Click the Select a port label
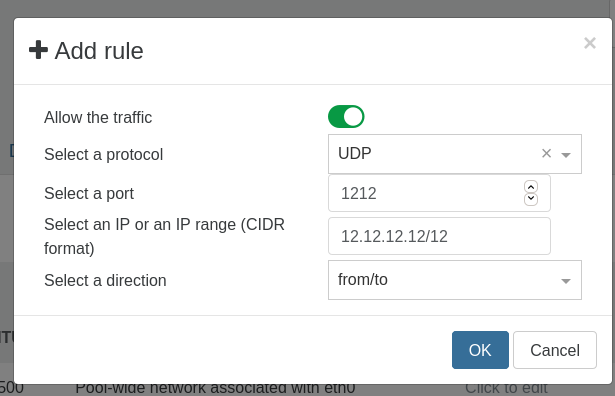The width and height of the screenshot is (615, 396). click(89, 193)
